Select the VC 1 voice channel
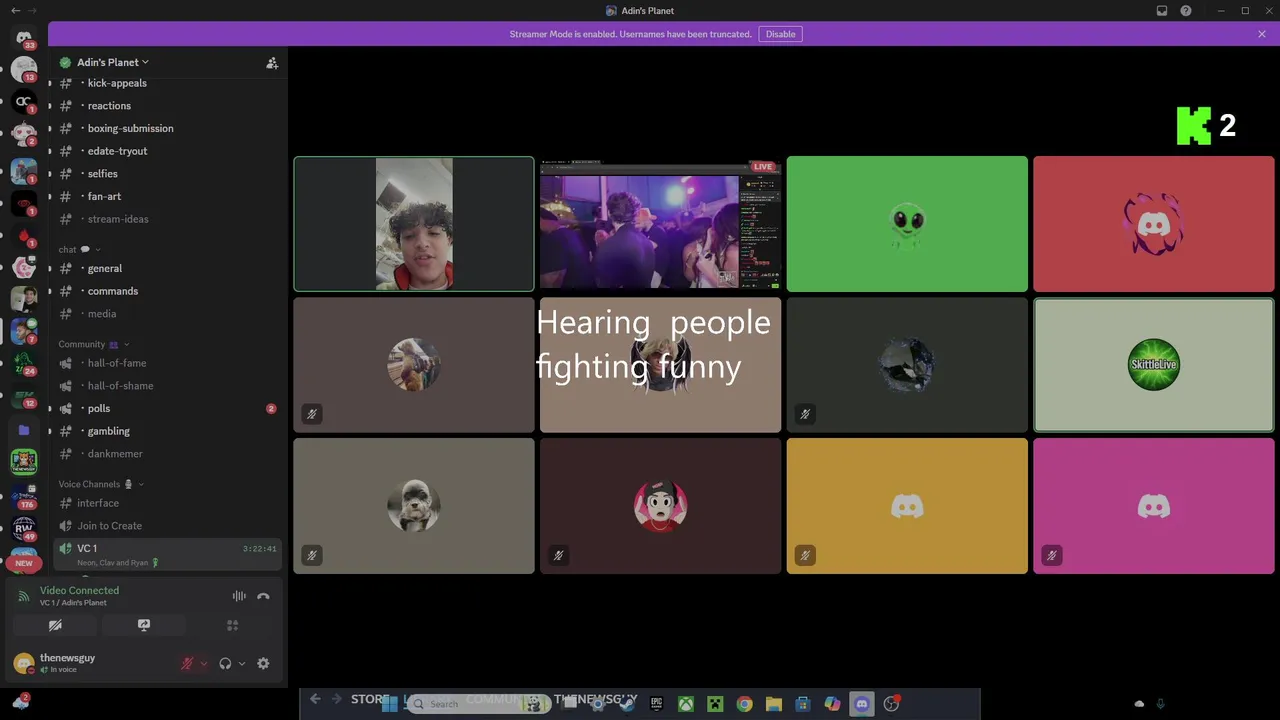Image resolution: width=1280 pixels, height=720 pixels. coord(167,554)
